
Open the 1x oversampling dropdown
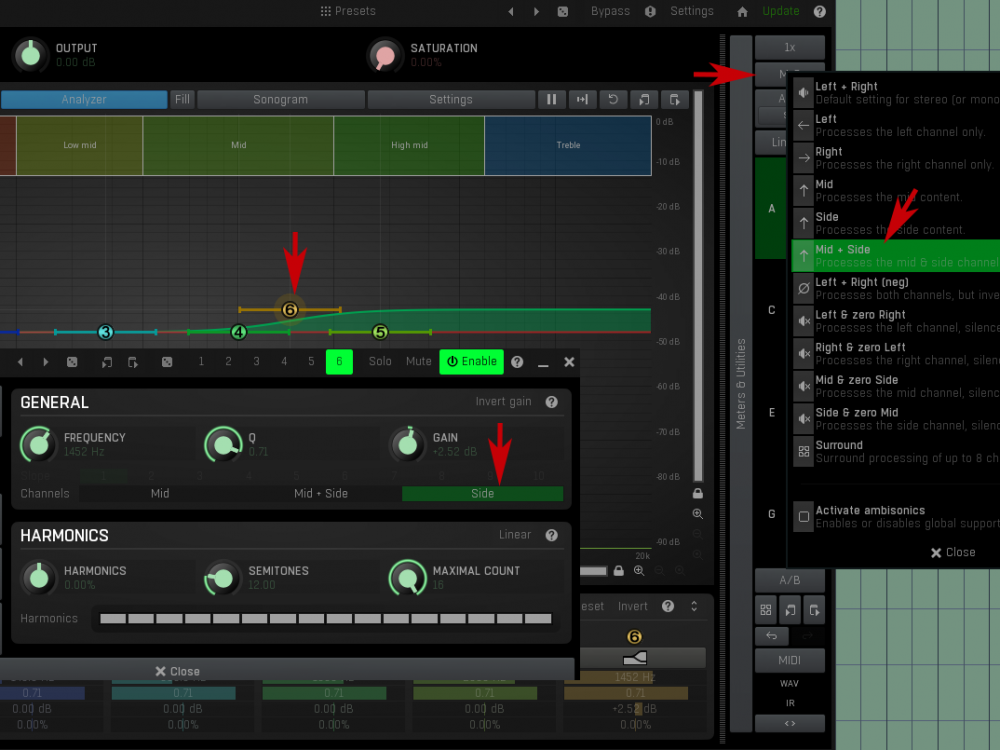pyautogui.click(x=790, y=47)
